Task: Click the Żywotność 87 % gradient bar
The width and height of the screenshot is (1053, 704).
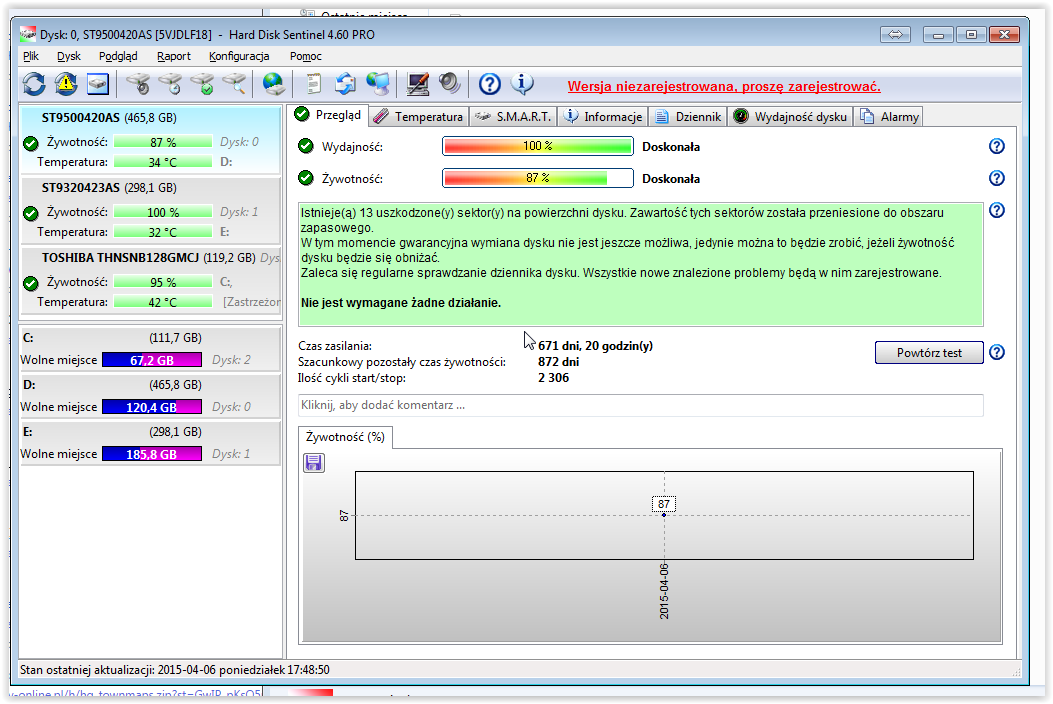Action: (538, 178)
